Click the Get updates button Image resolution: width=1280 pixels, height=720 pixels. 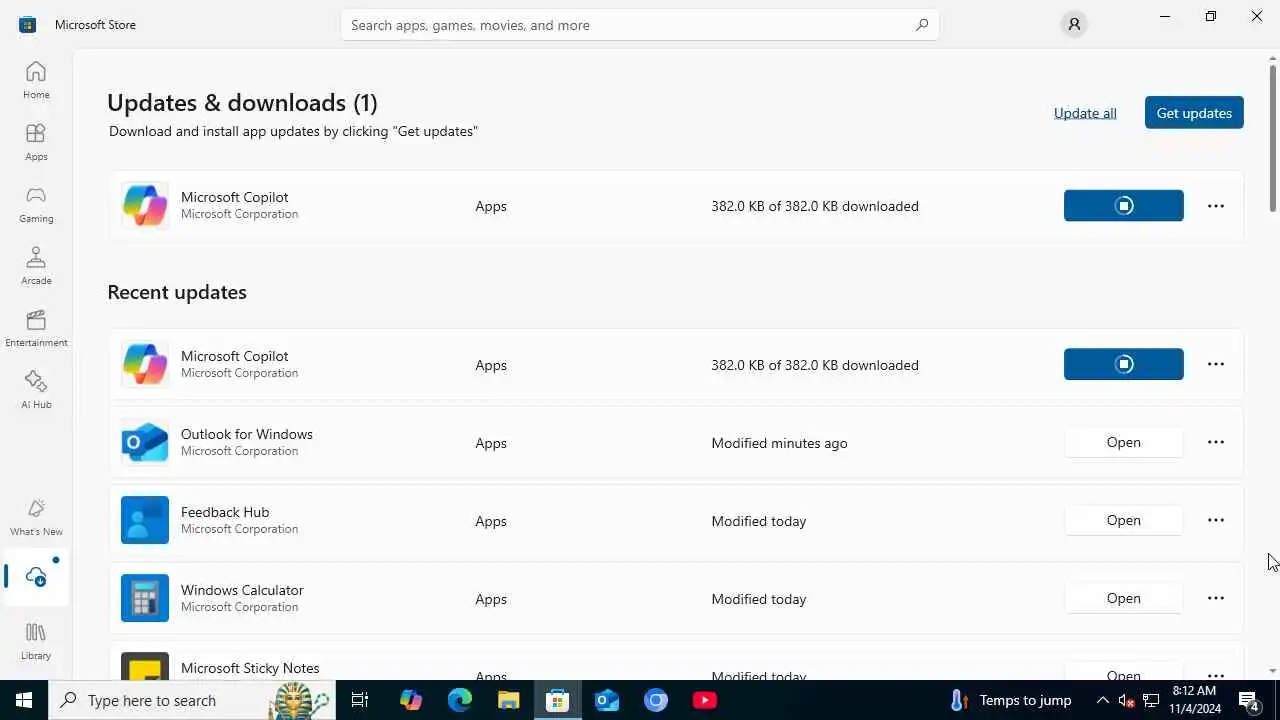pyautogui.click(x=1194, y=113)
